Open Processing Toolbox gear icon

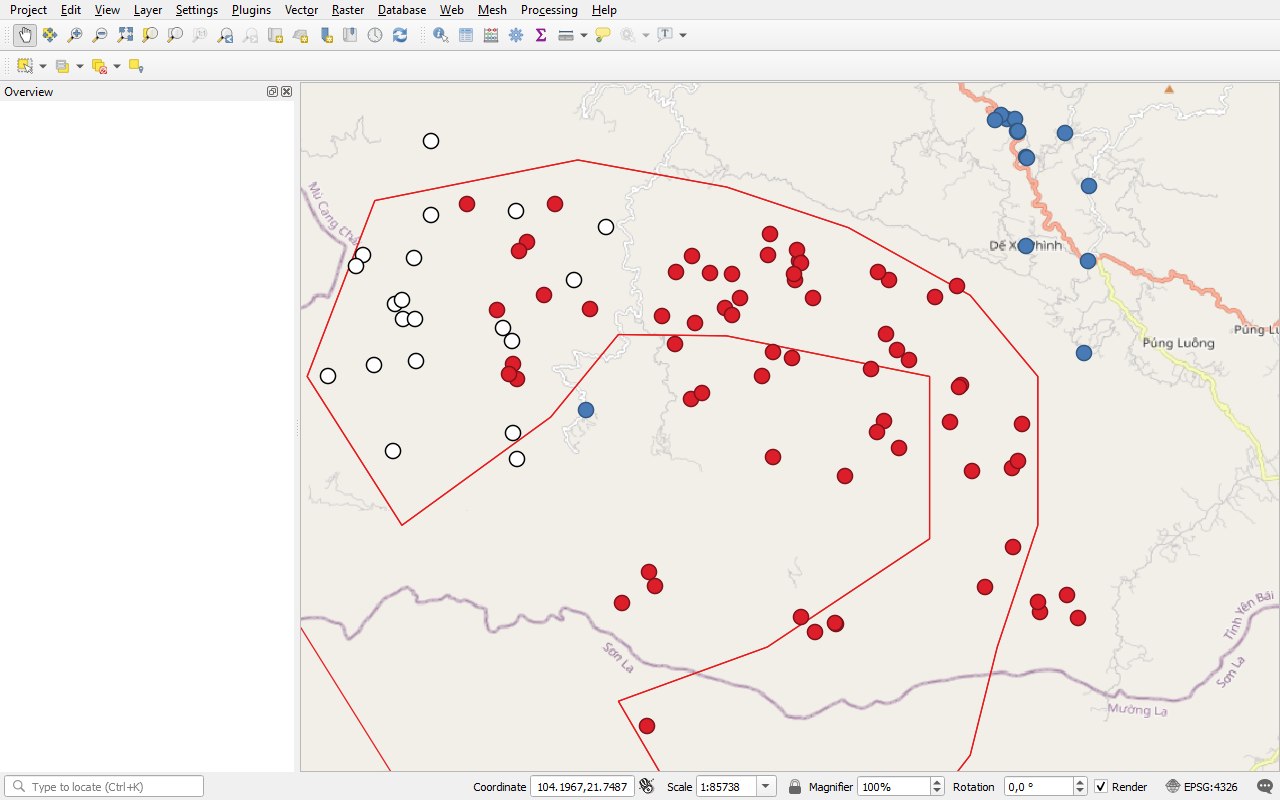point(516,35)
